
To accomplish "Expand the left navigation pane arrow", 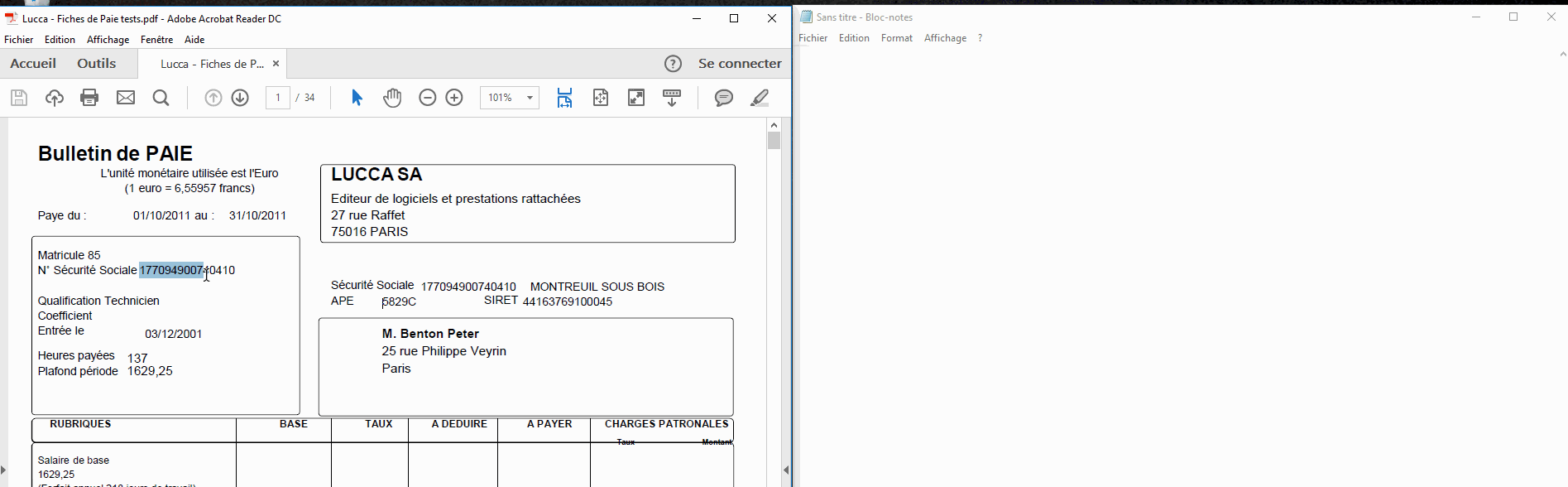I will click(x=3, y=470).
